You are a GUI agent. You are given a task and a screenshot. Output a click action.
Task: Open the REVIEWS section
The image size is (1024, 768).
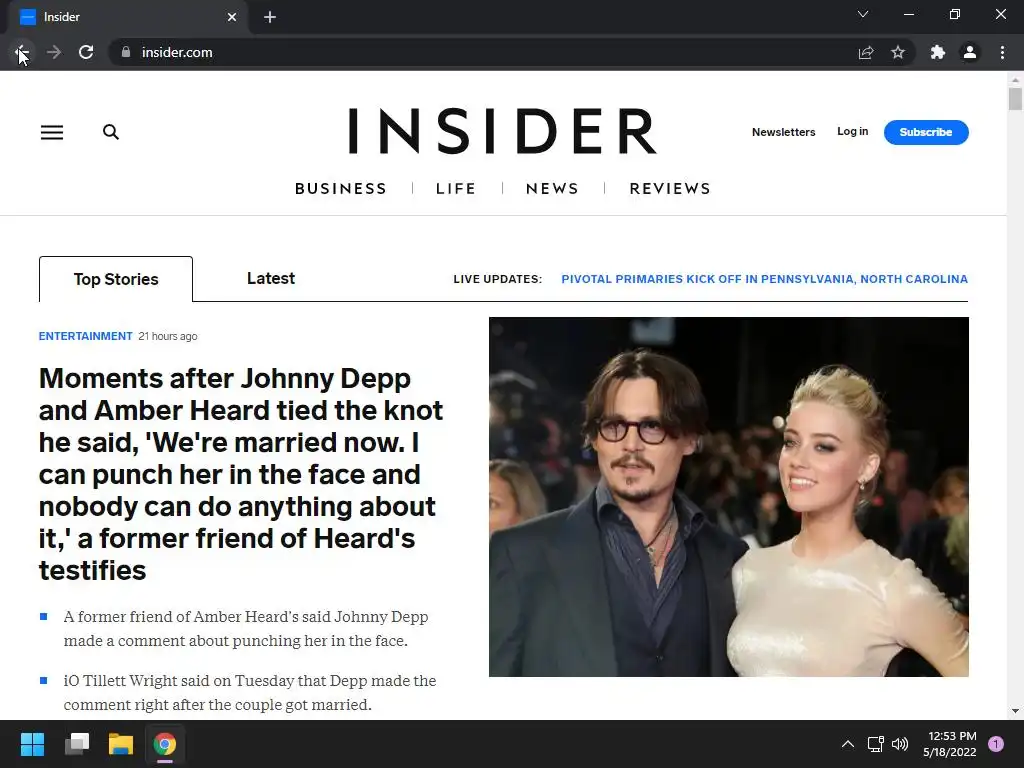670,189
